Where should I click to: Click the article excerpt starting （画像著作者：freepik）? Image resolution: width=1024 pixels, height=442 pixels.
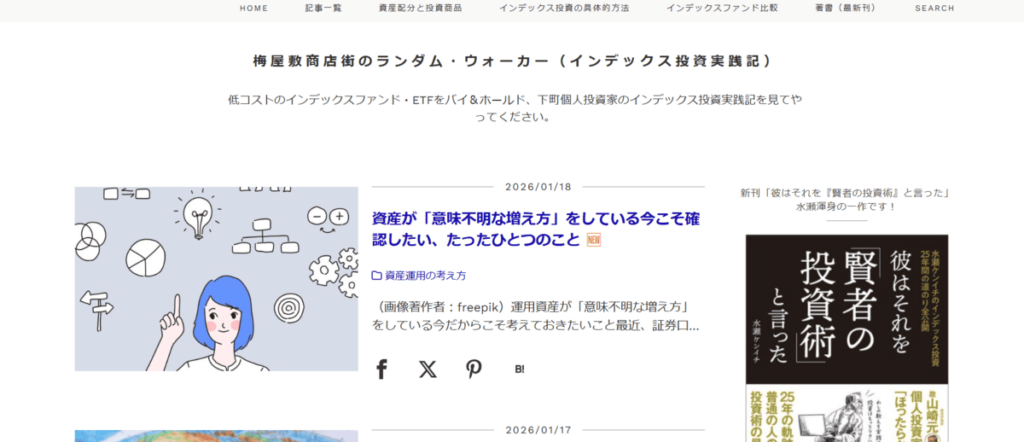coord(536,316)
